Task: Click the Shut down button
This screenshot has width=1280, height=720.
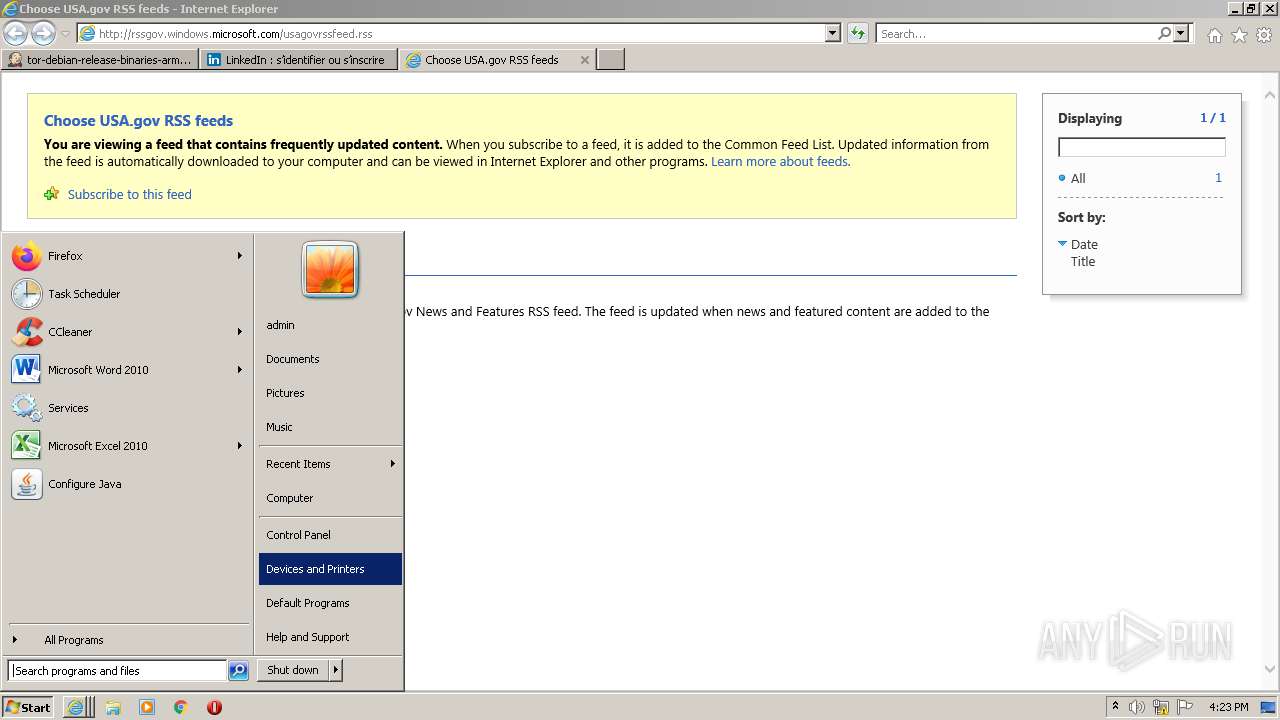Action: [x=293, y=670]
